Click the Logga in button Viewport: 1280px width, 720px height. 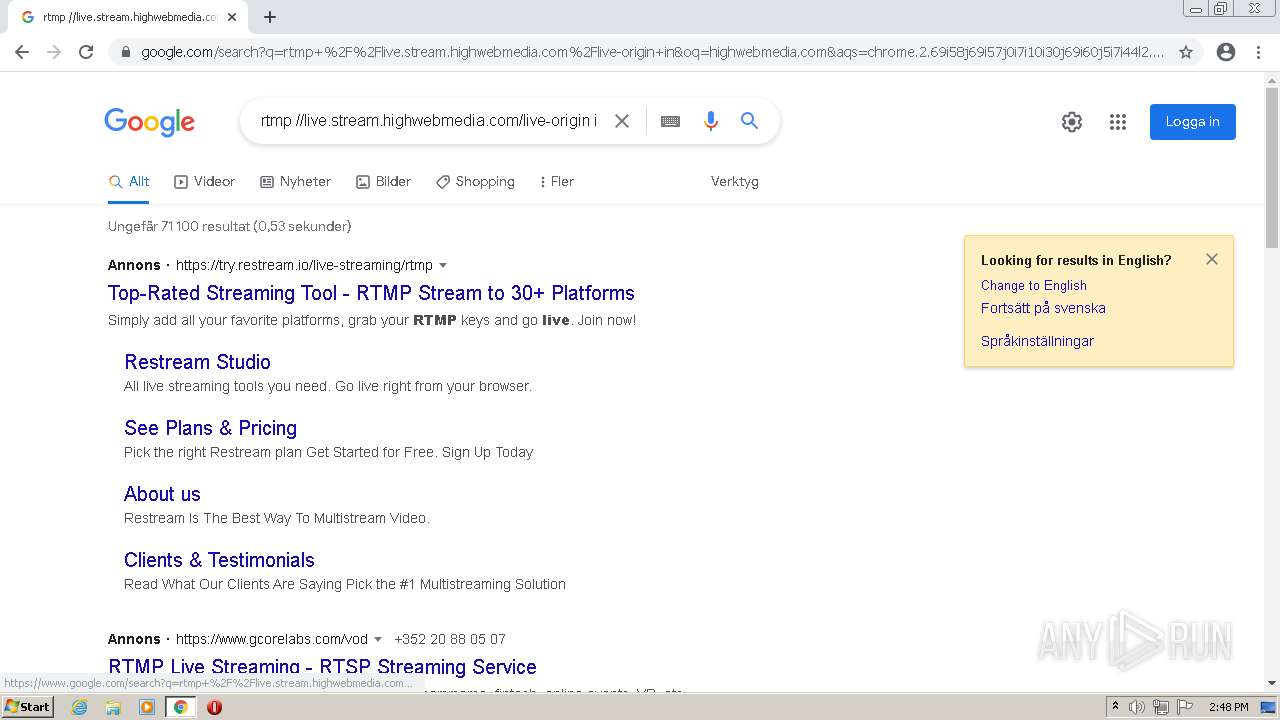click(1193, 122)
